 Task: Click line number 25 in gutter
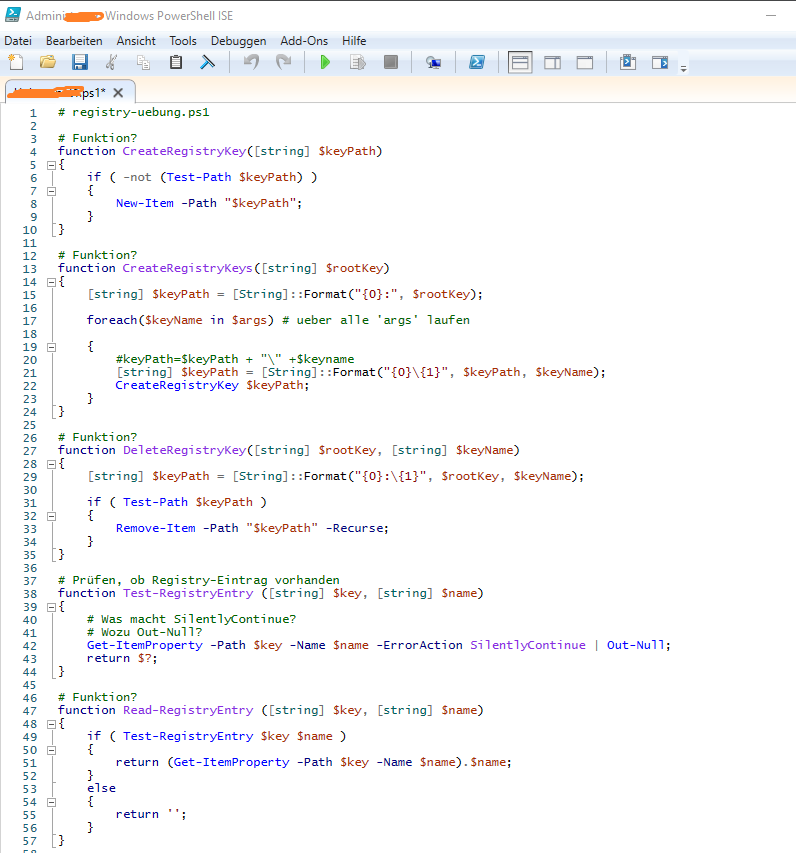pyautogui.click(x=29, y=425)
